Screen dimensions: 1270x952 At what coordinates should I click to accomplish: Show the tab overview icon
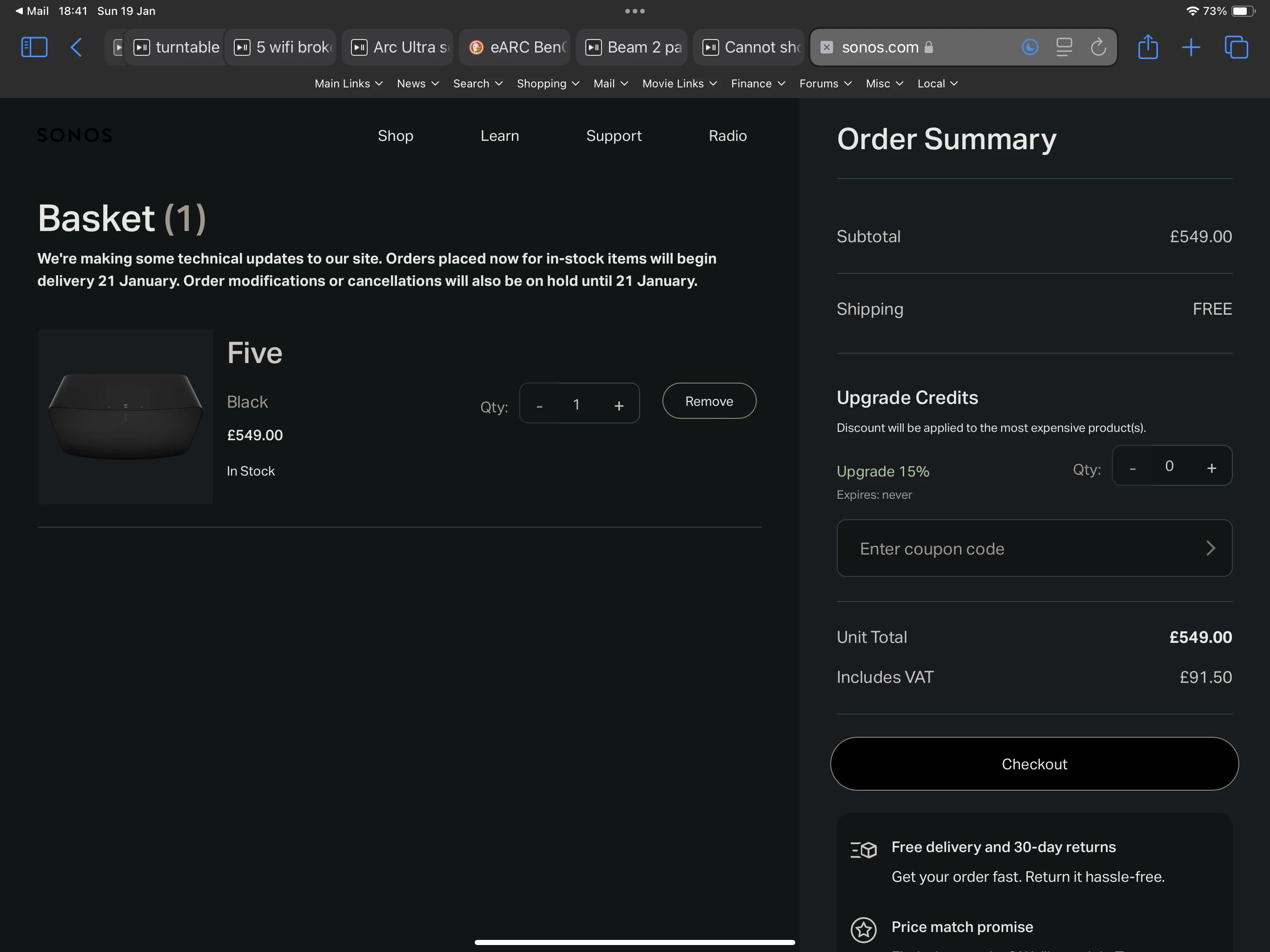point(1236,47)
